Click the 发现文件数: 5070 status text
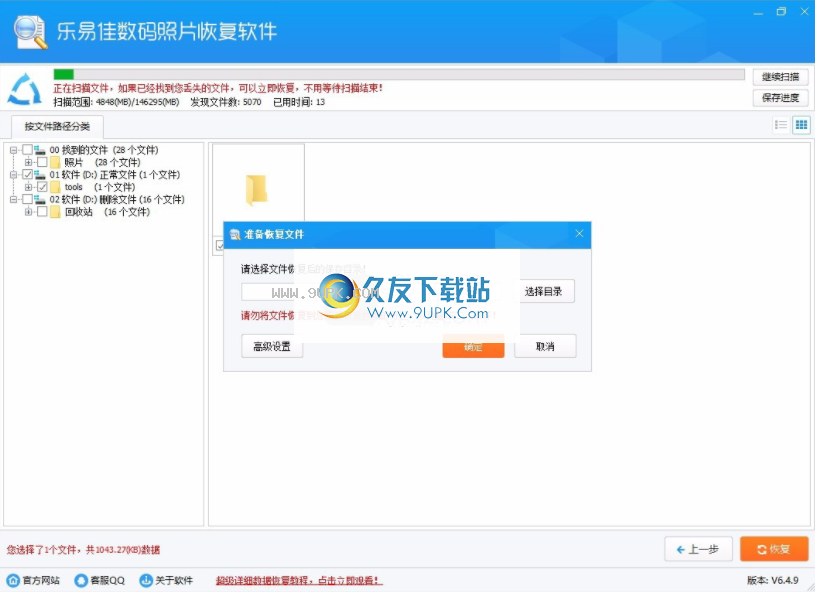Screen dimensions: 815x592 tap(226, 102)
